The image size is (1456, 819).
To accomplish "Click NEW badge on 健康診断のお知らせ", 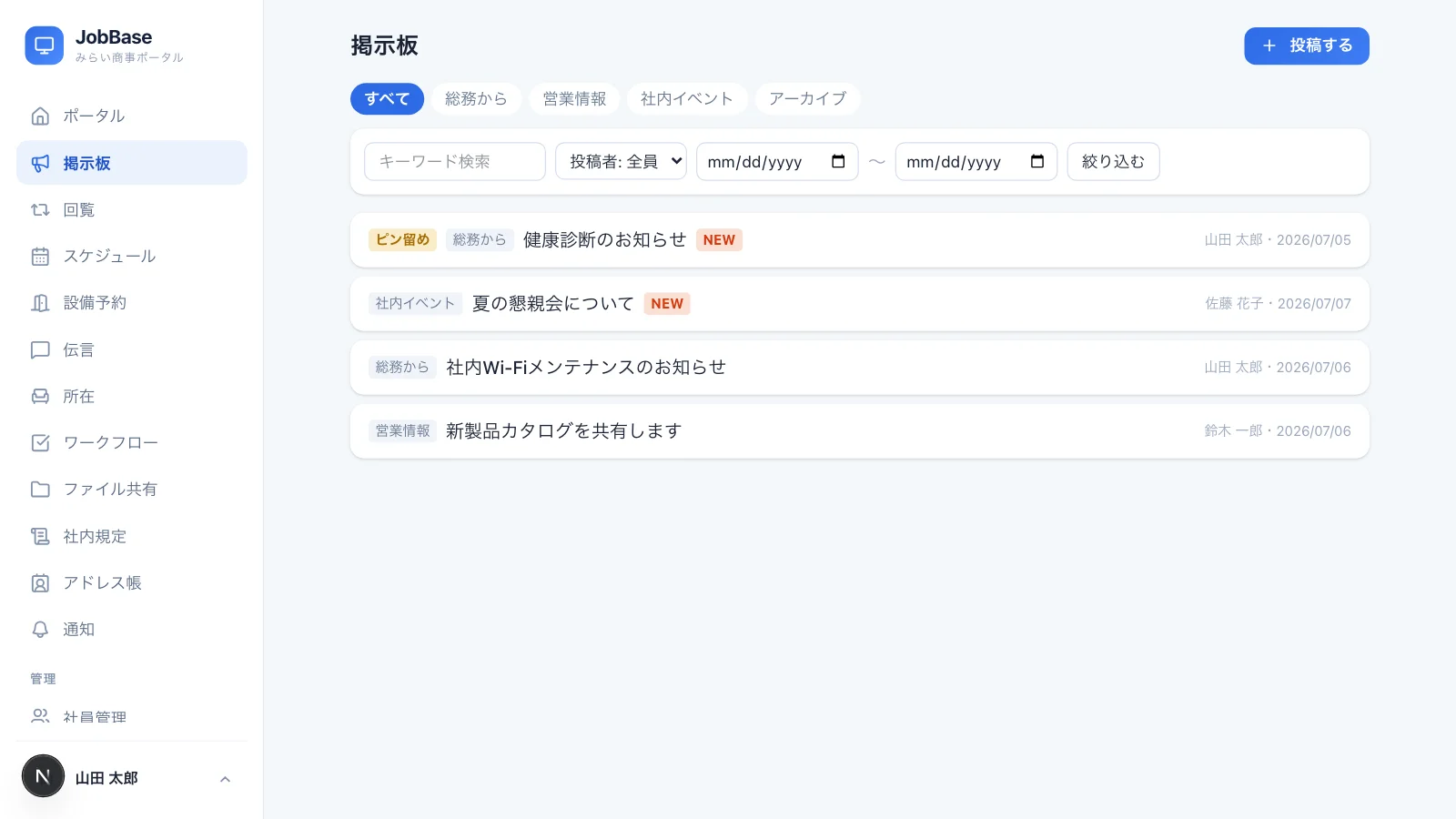I will 719,240.
